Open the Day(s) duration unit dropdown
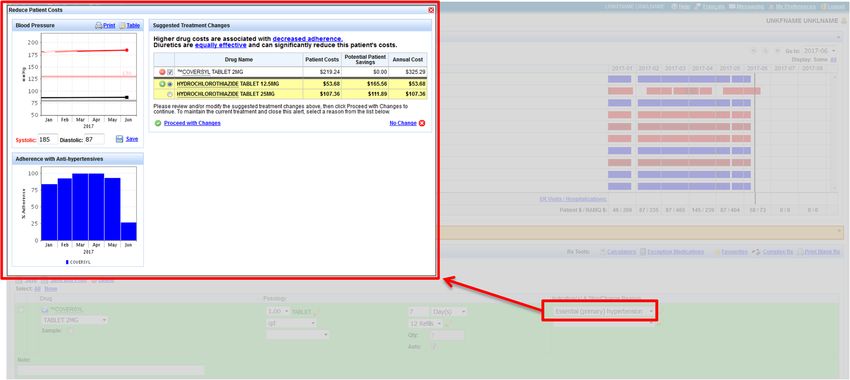The height and width of the screenshot is (380, 850). point(448,312)
